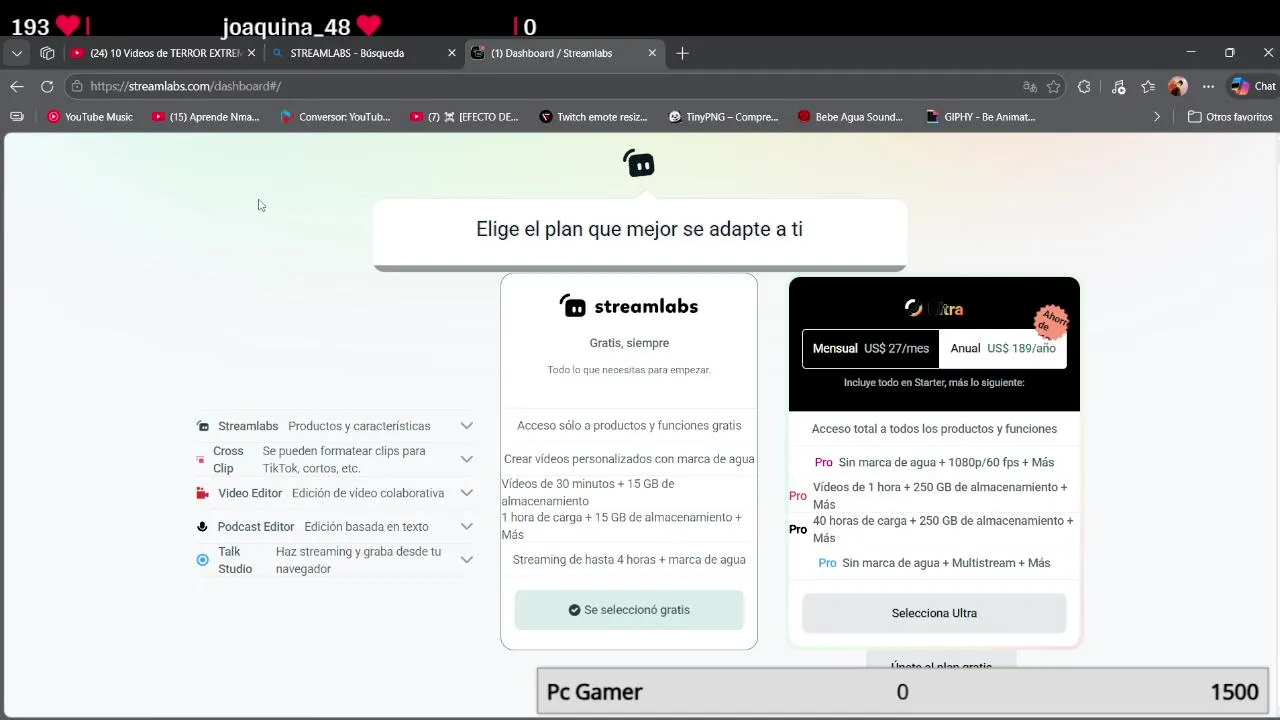Expand the Cross Clip feature row
Viewport: 1280px width, 720px height.
(466, 459)
